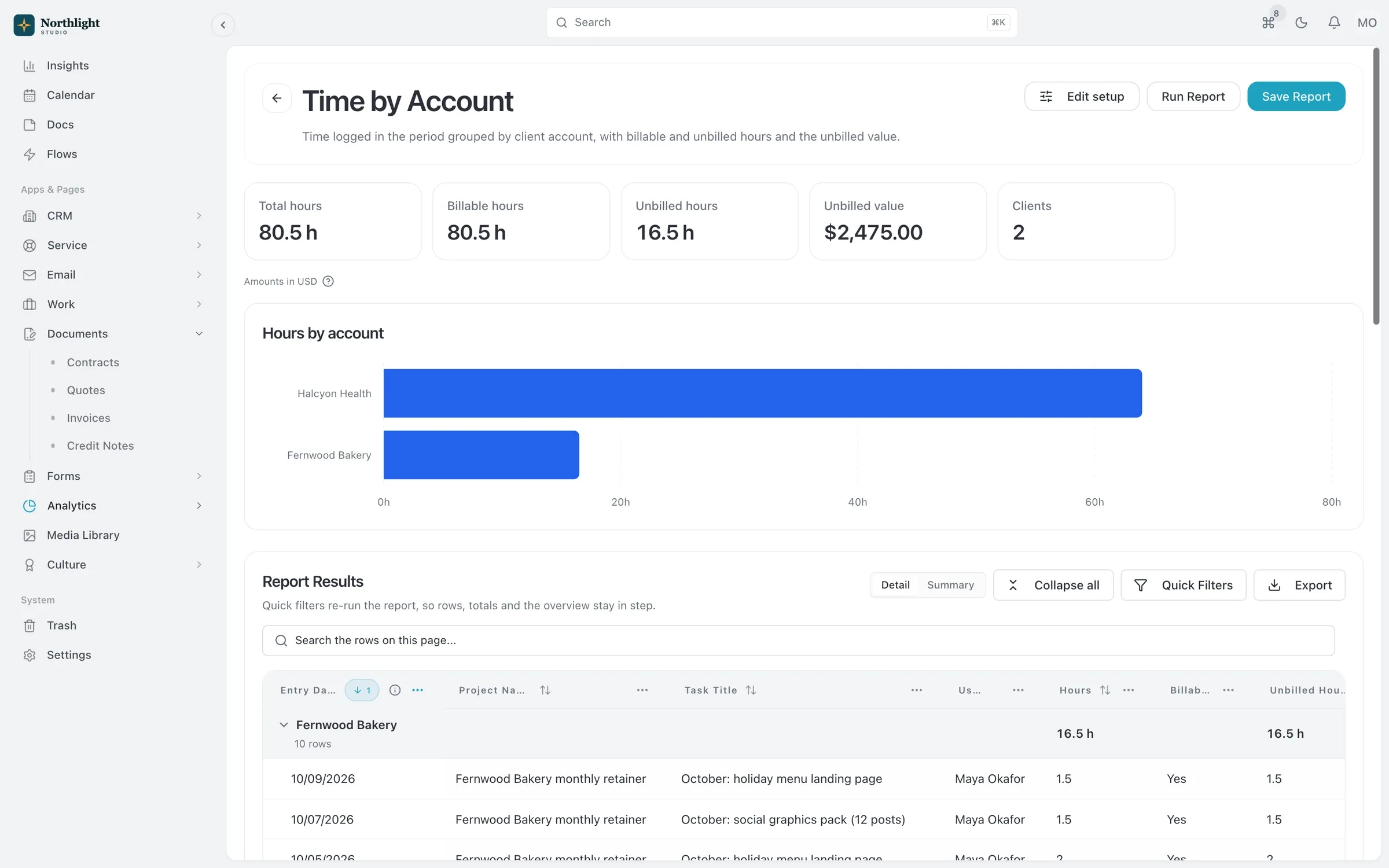1389x868 pixels.
Task: Open the Project Name column options dots
Action: [x=642, y=690]
